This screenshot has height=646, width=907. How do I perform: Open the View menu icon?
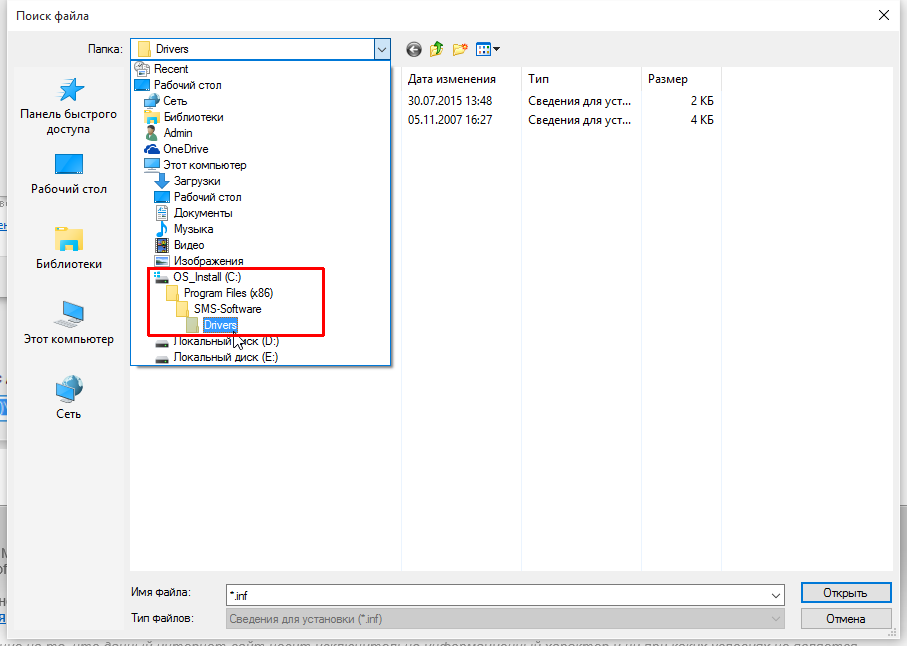(x=488, y=49)
